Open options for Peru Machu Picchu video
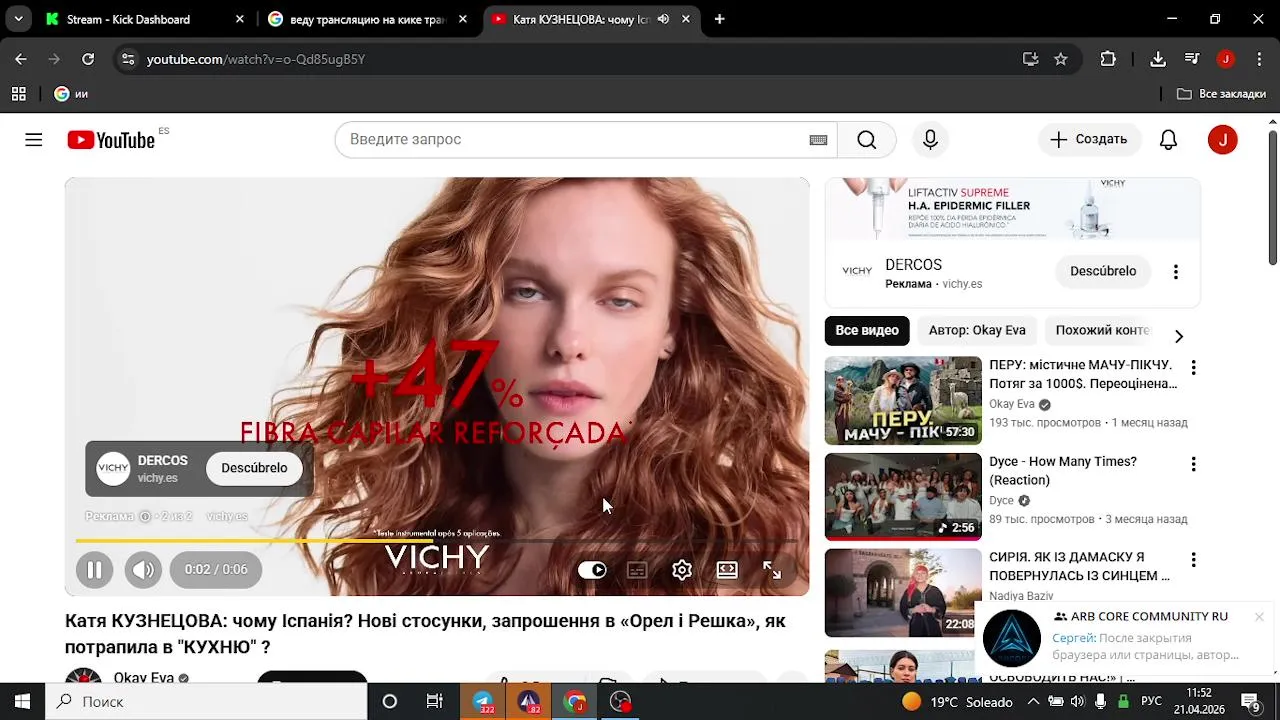 coord(1192,368)
